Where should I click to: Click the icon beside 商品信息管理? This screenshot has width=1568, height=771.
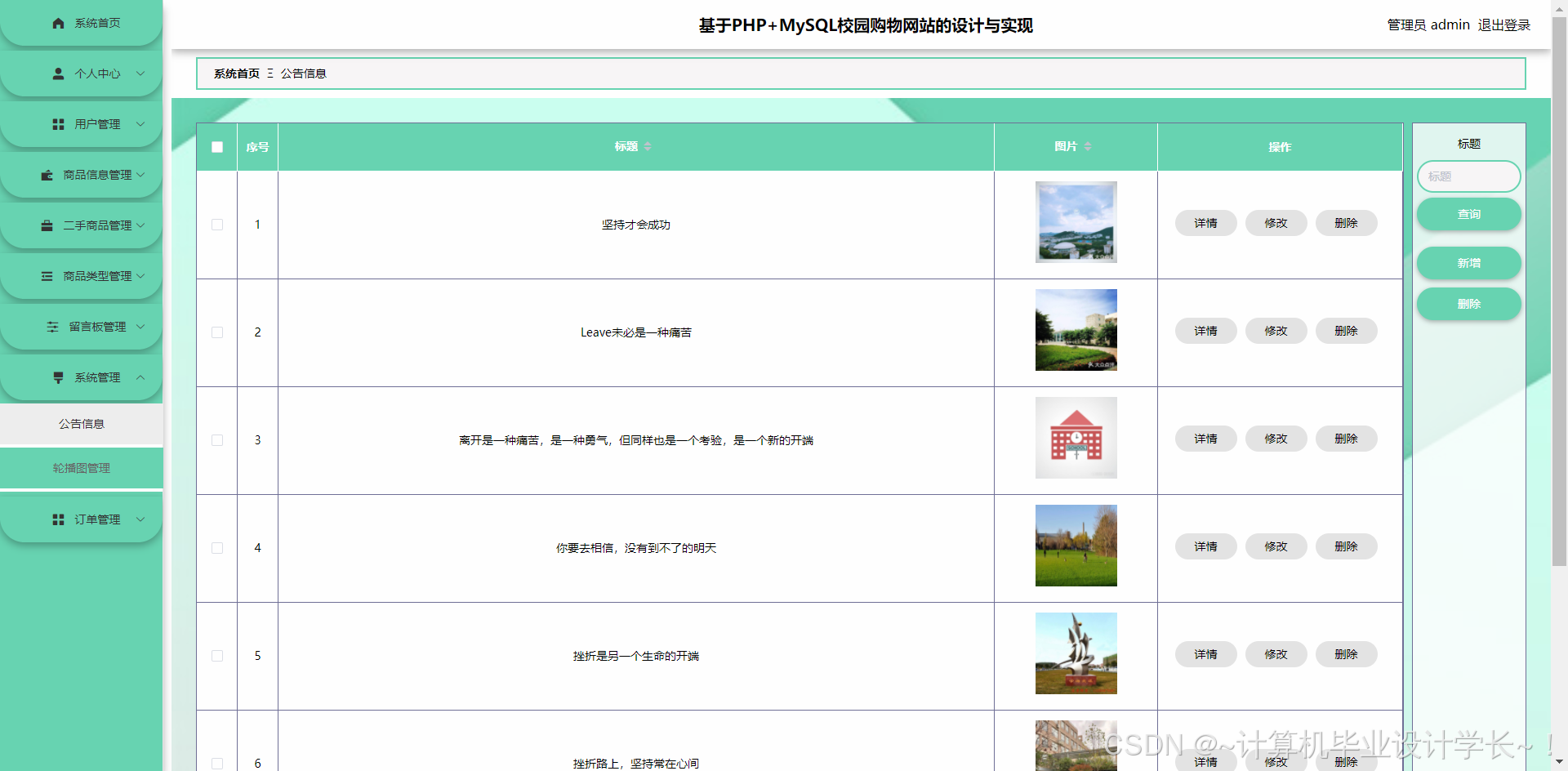click(x=47, y=175)
